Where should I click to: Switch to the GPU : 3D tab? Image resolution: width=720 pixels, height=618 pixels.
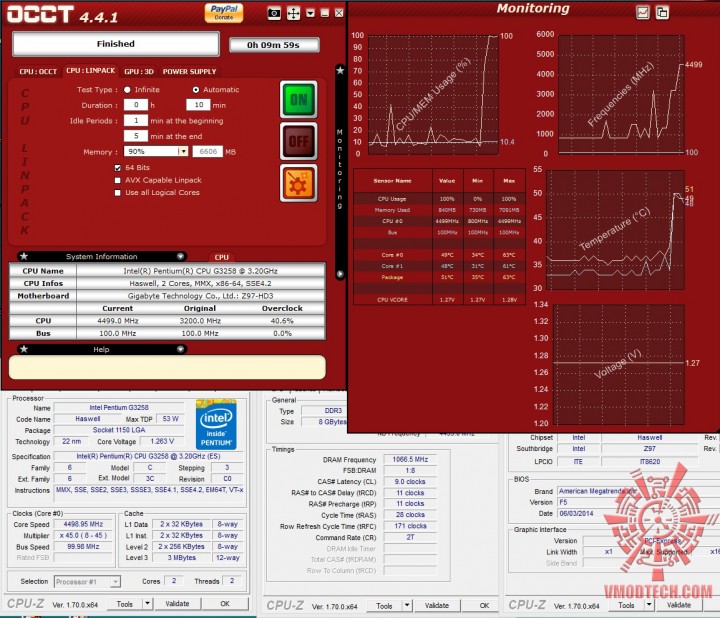139,72
